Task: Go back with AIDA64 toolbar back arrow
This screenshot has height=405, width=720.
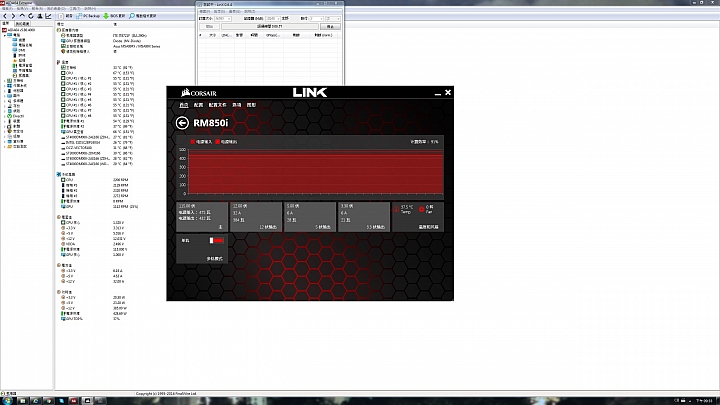Action: [5, 16]
